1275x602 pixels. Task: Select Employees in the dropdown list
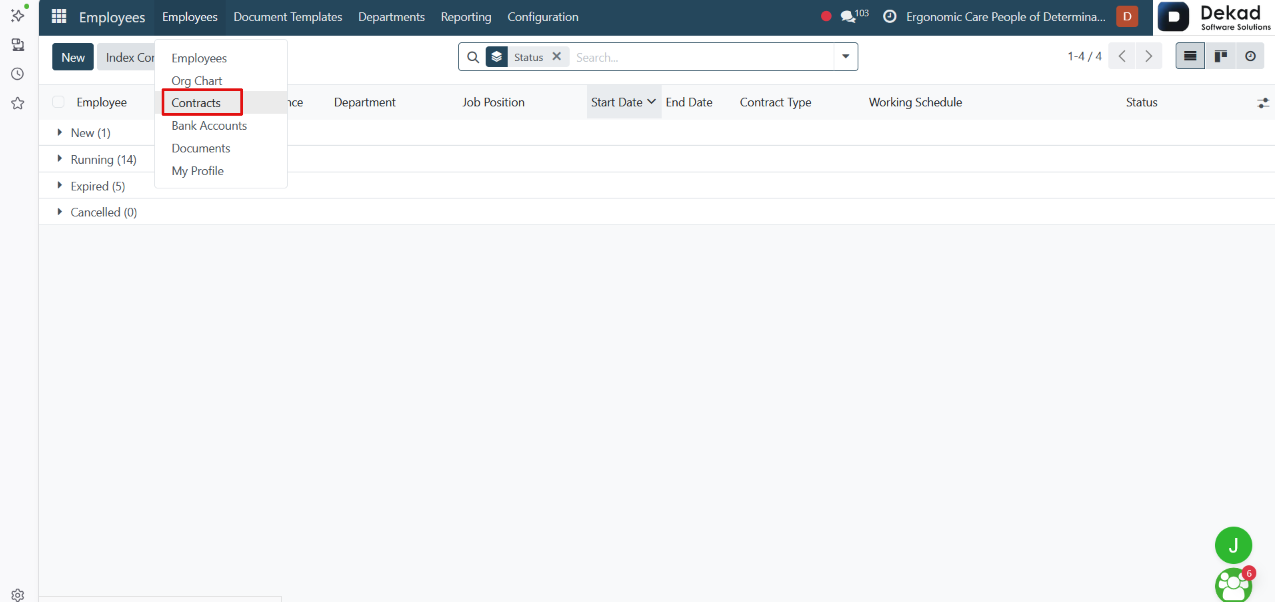199,58
